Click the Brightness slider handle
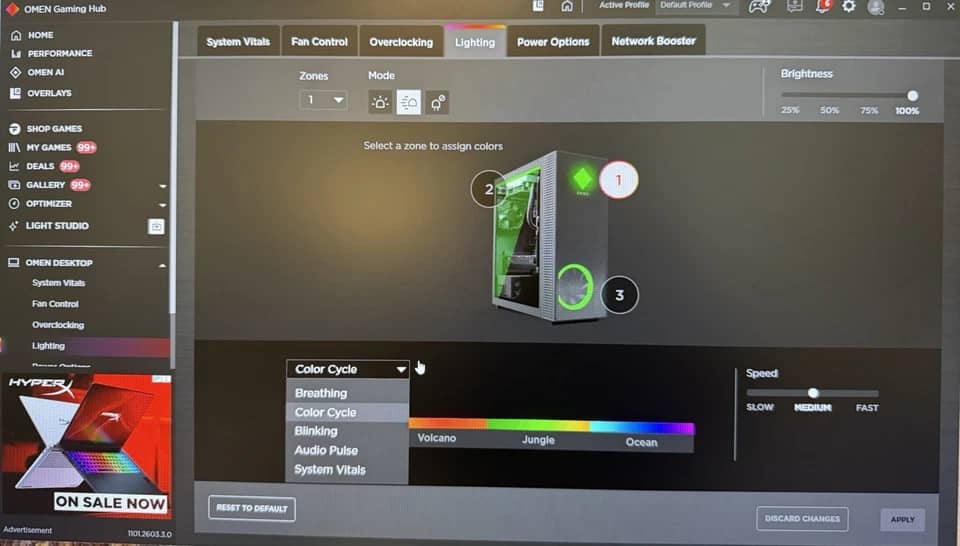This screenshot has width=960, height=546. tap(912, 95)
